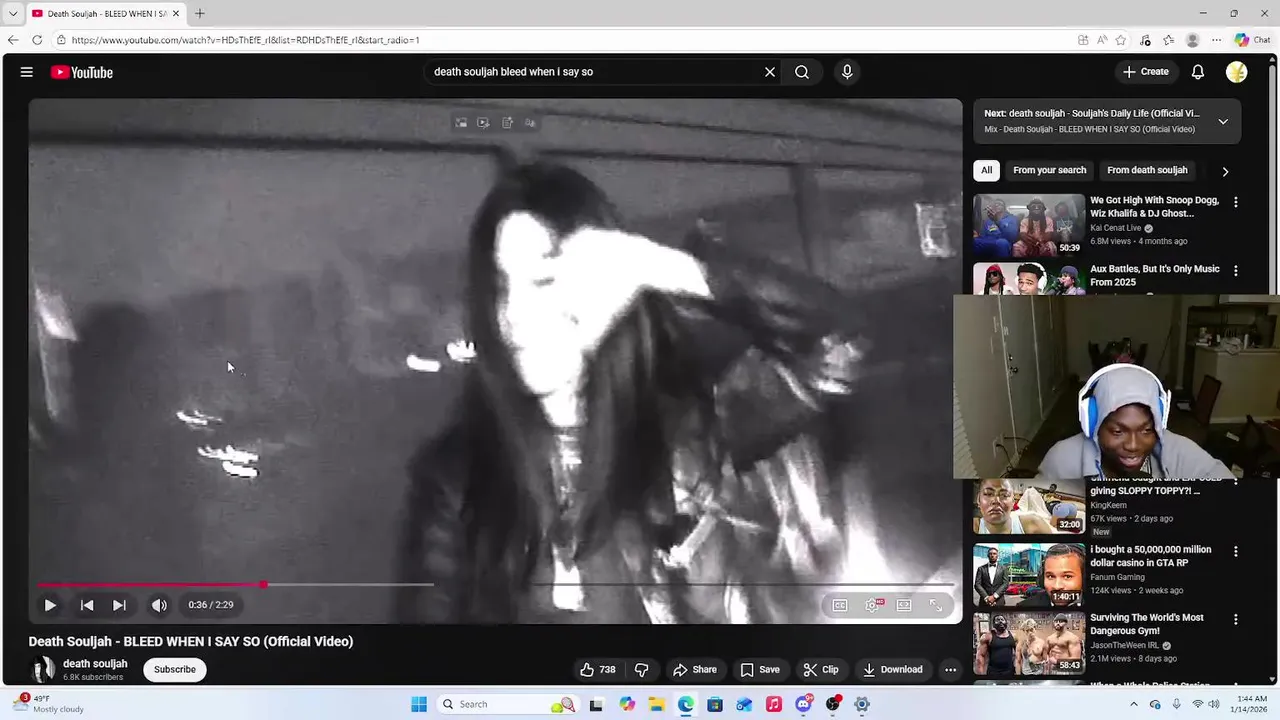Open the 50,000,000 dollar casino video thumbnail

pos(1029,575)
